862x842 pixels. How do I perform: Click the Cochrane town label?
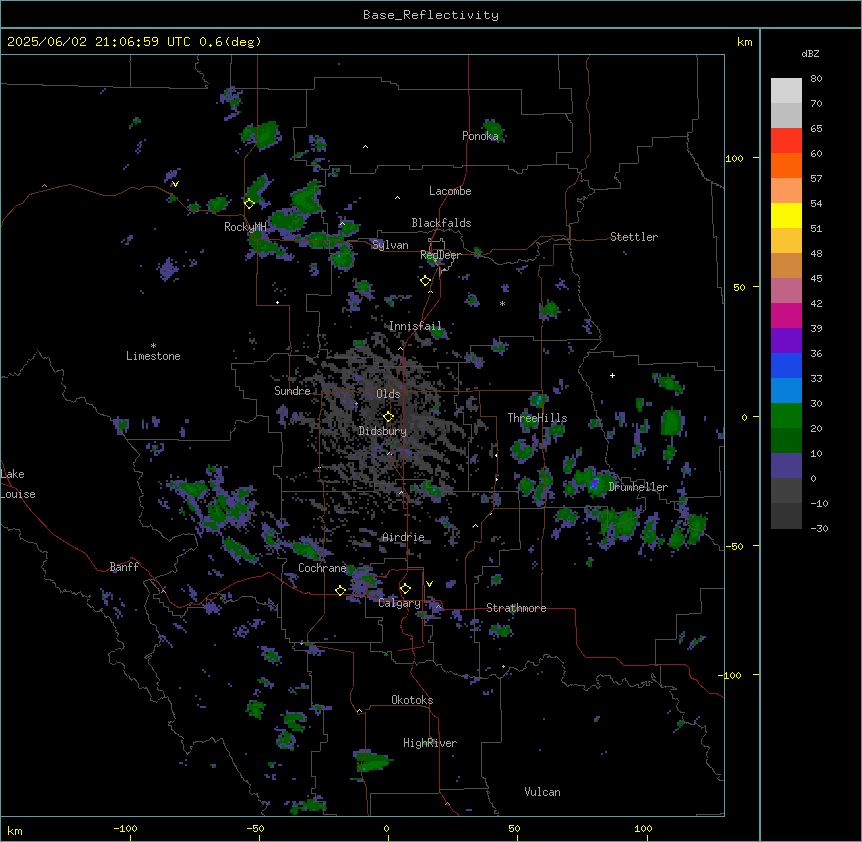tap(322, 568)
